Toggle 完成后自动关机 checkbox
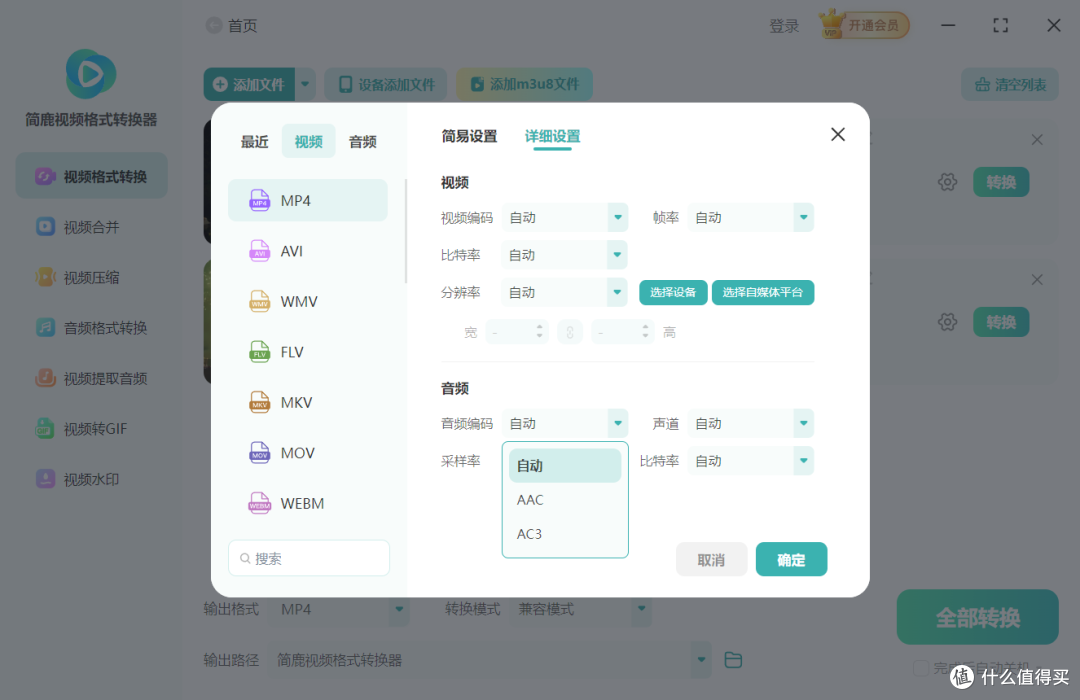Screen dimensions: 1080x700 [x=921, y=668]
